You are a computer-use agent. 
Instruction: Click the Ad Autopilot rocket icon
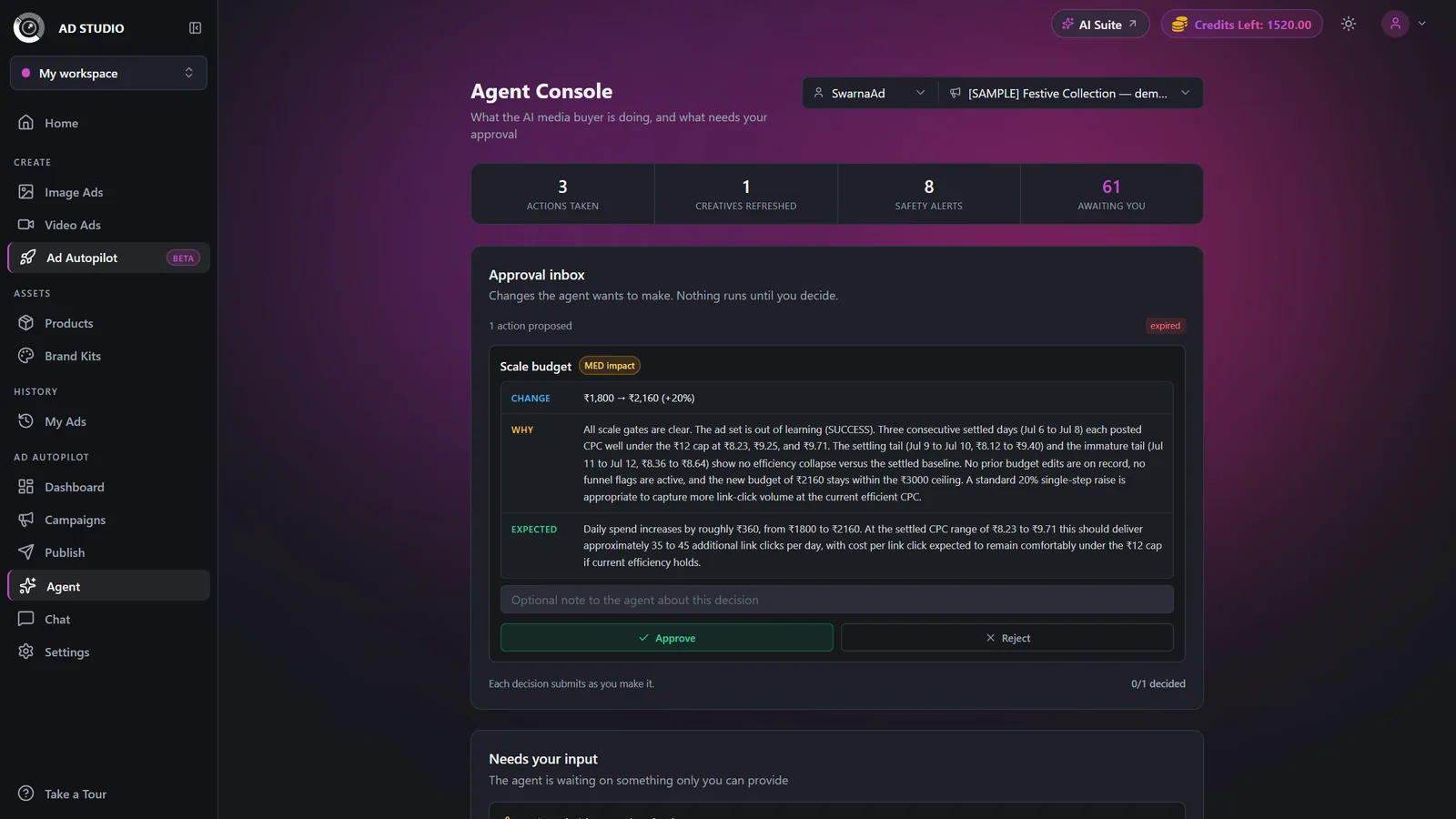point(28,258)
